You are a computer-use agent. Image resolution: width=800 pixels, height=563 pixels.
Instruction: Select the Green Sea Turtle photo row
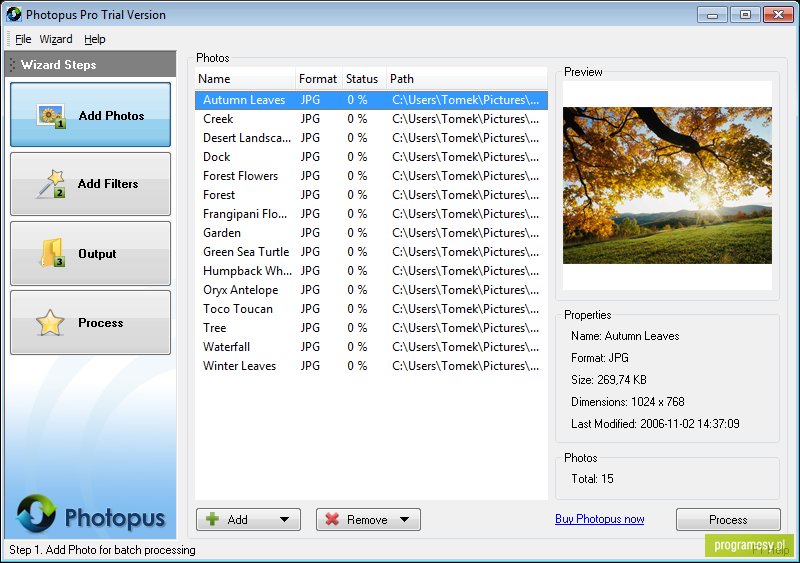(x=371, y=252)
